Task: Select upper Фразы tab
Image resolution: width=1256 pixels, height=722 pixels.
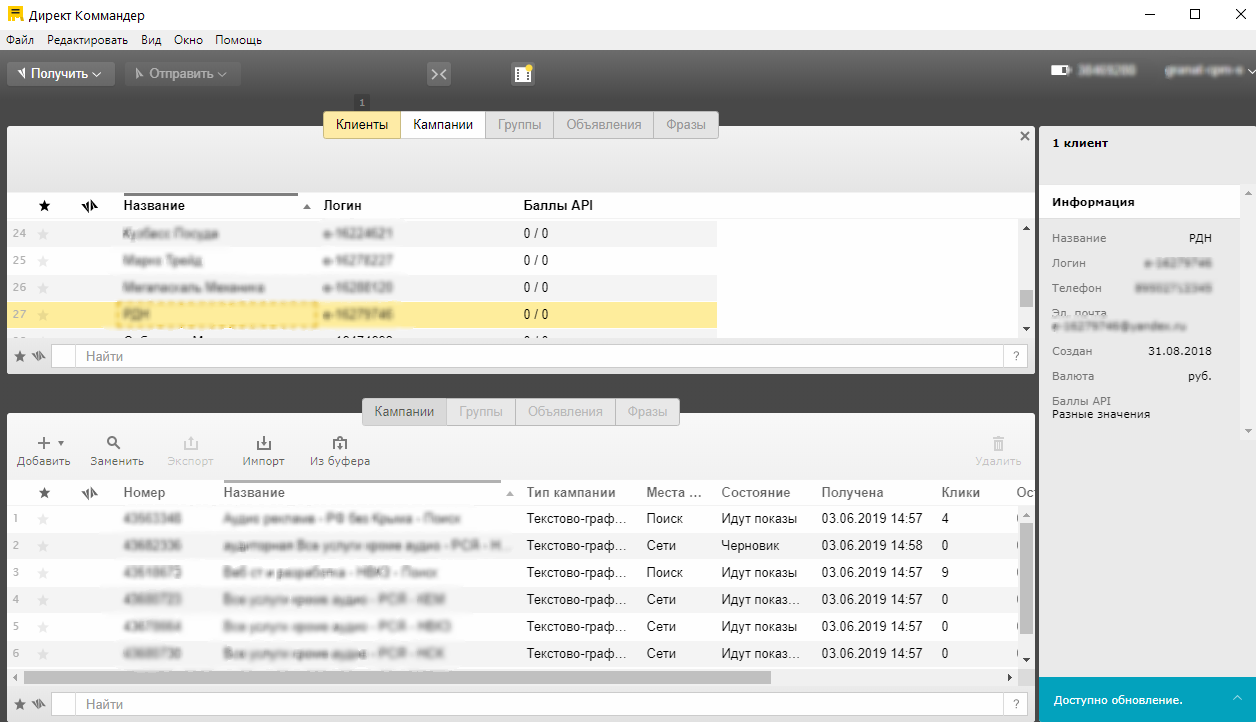Action: click(x=686, y=125)
